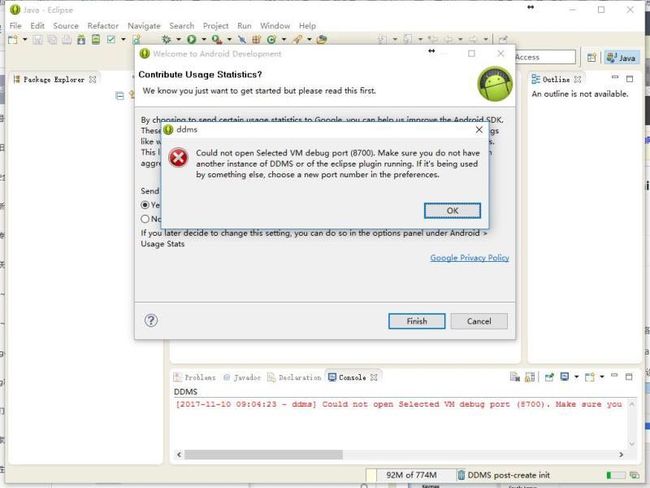Minimize the Console view panel

tap(614, 376)
